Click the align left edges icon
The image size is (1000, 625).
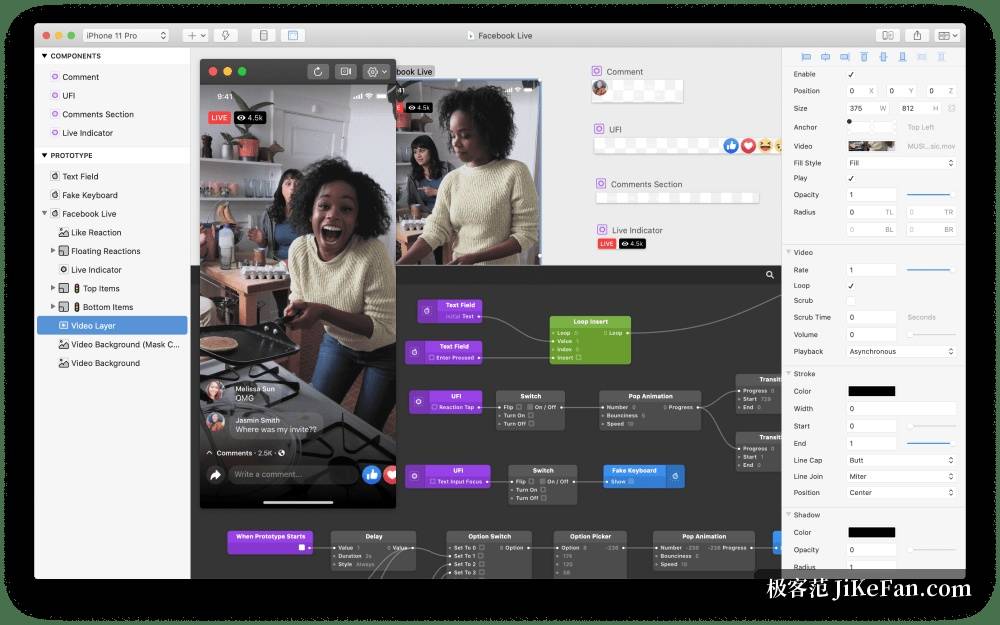(806, 57)
